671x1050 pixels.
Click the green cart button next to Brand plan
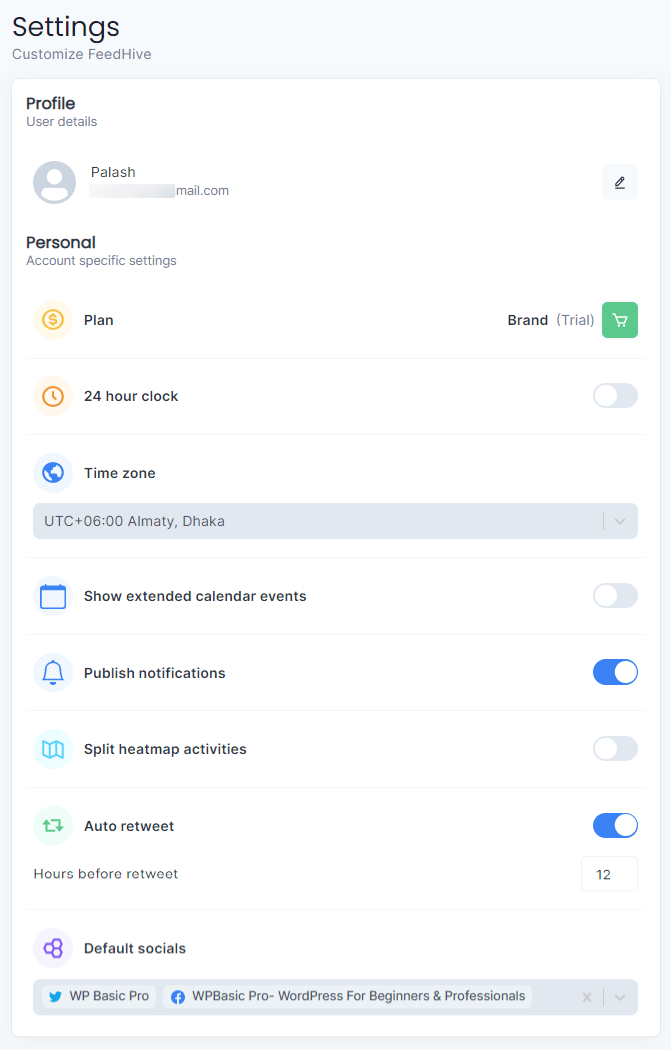(620, 319)
